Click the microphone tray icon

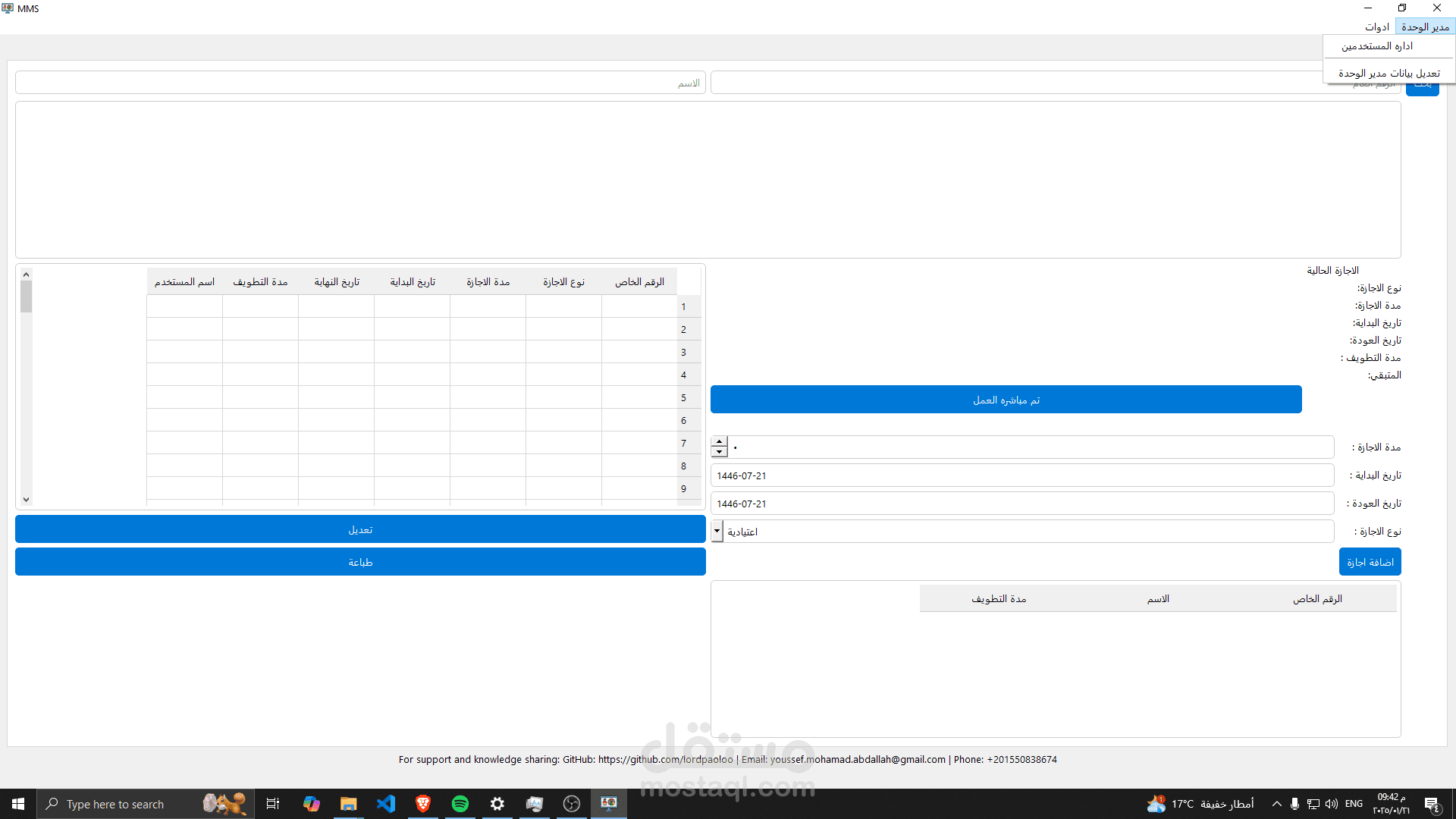[1294, 804]
